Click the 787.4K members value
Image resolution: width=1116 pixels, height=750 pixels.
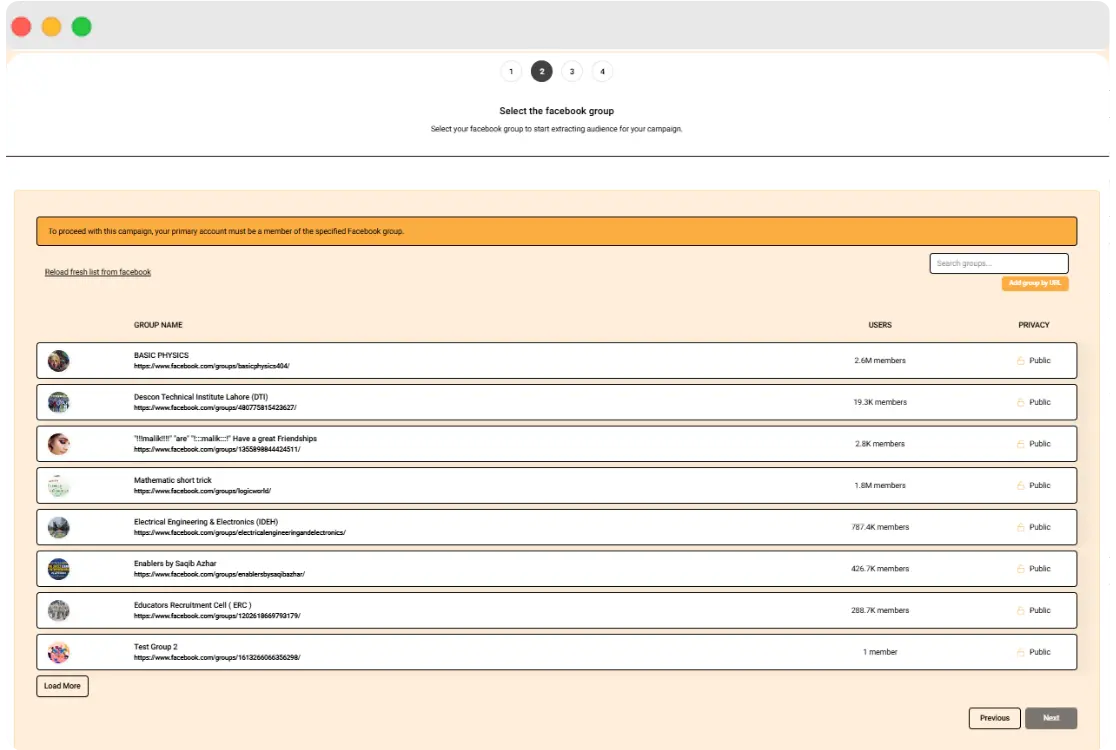pos(880,527)
